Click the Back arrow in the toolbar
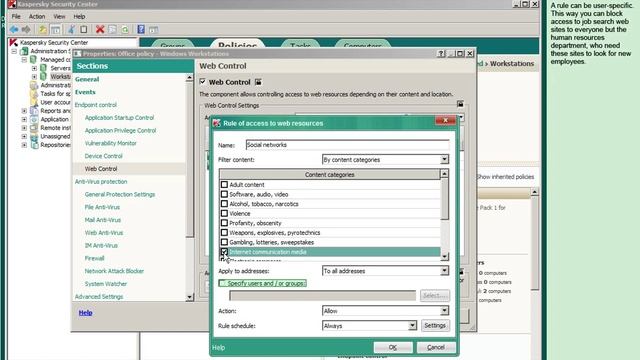640x360 pixels. tap(14, 29)
